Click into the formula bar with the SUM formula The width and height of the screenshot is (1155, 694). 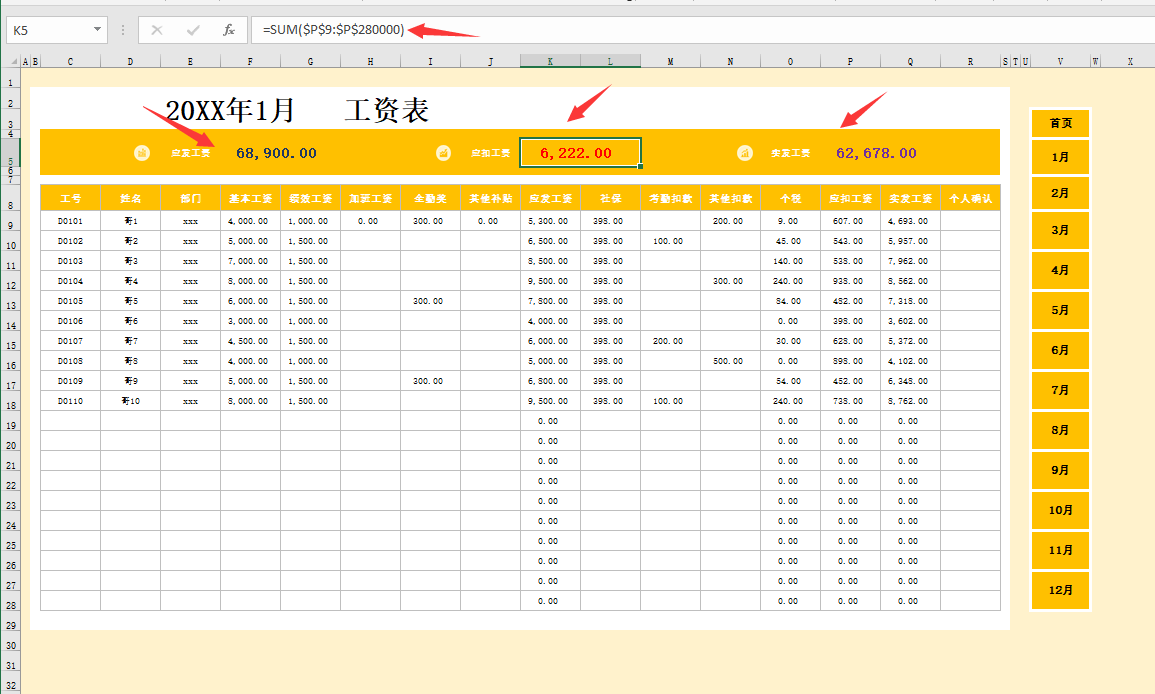701,30
